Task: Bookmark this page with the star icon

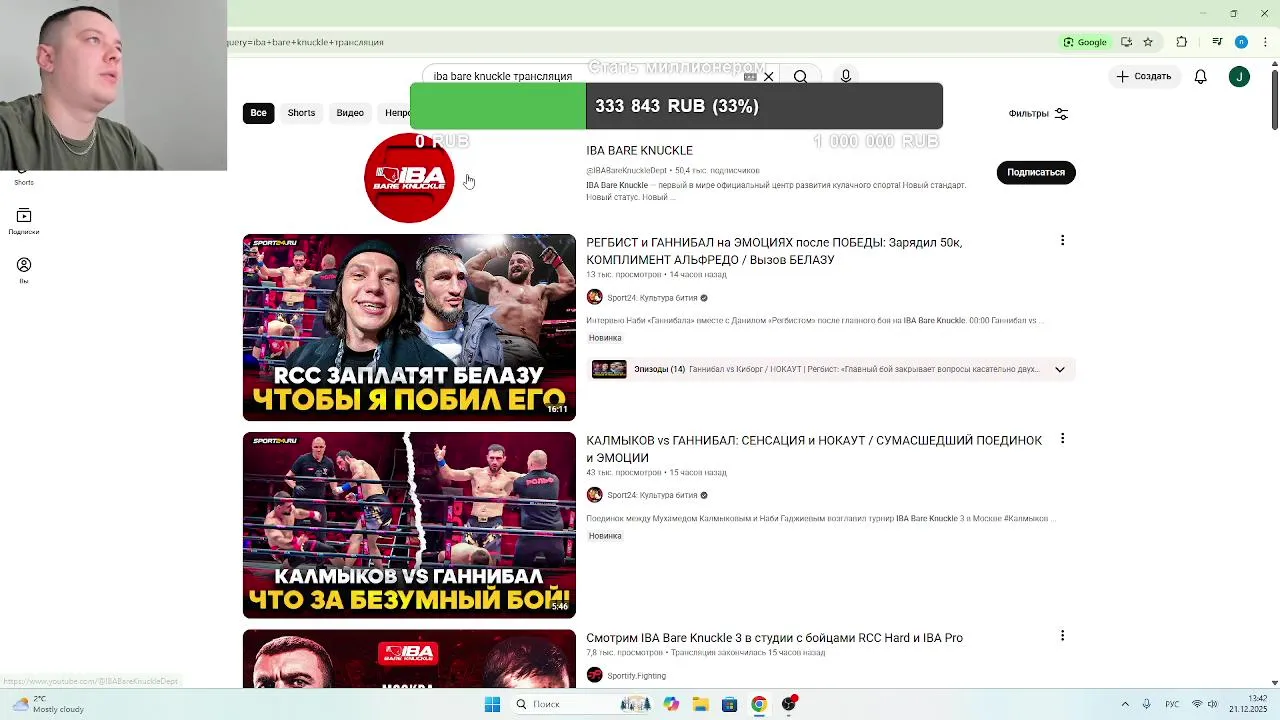Action: [1148, 42]
